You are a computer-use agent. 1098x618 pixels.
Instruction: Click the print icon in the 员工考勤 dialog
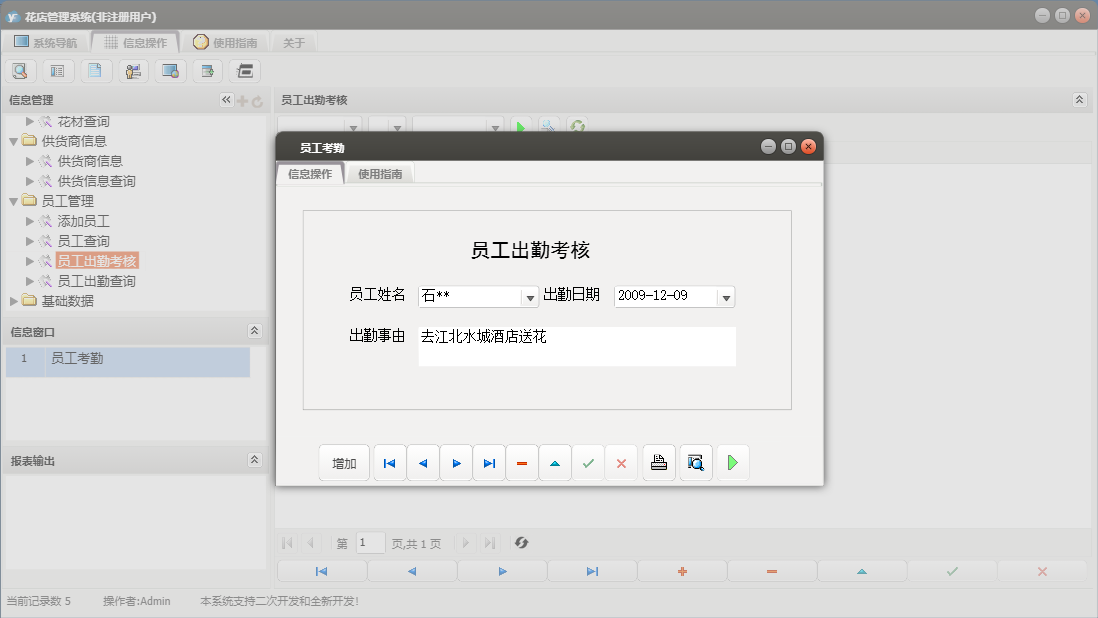pyautogui.click(x=658, y=462)
